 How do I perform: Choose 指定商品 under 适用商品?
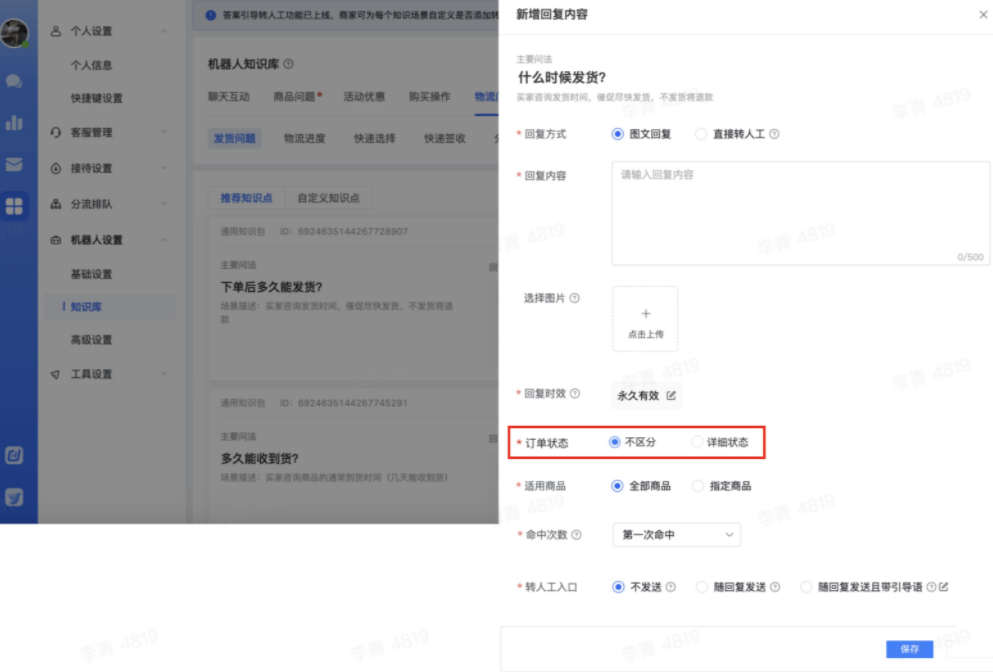pyautogui.click(x=698, y=486)
